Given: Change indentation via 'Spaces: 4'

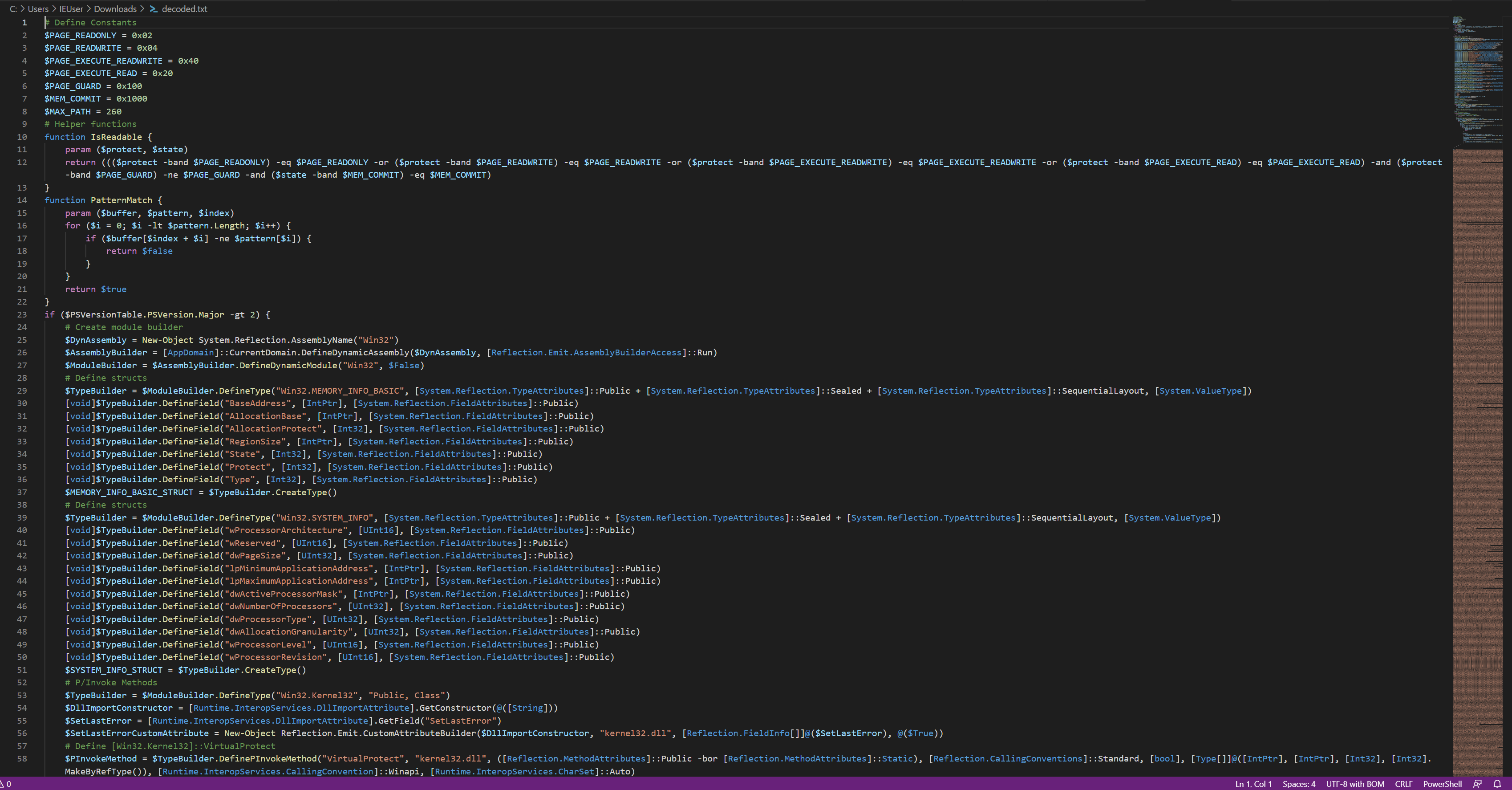Looking at the screenshot, I should click(1298, 783).
